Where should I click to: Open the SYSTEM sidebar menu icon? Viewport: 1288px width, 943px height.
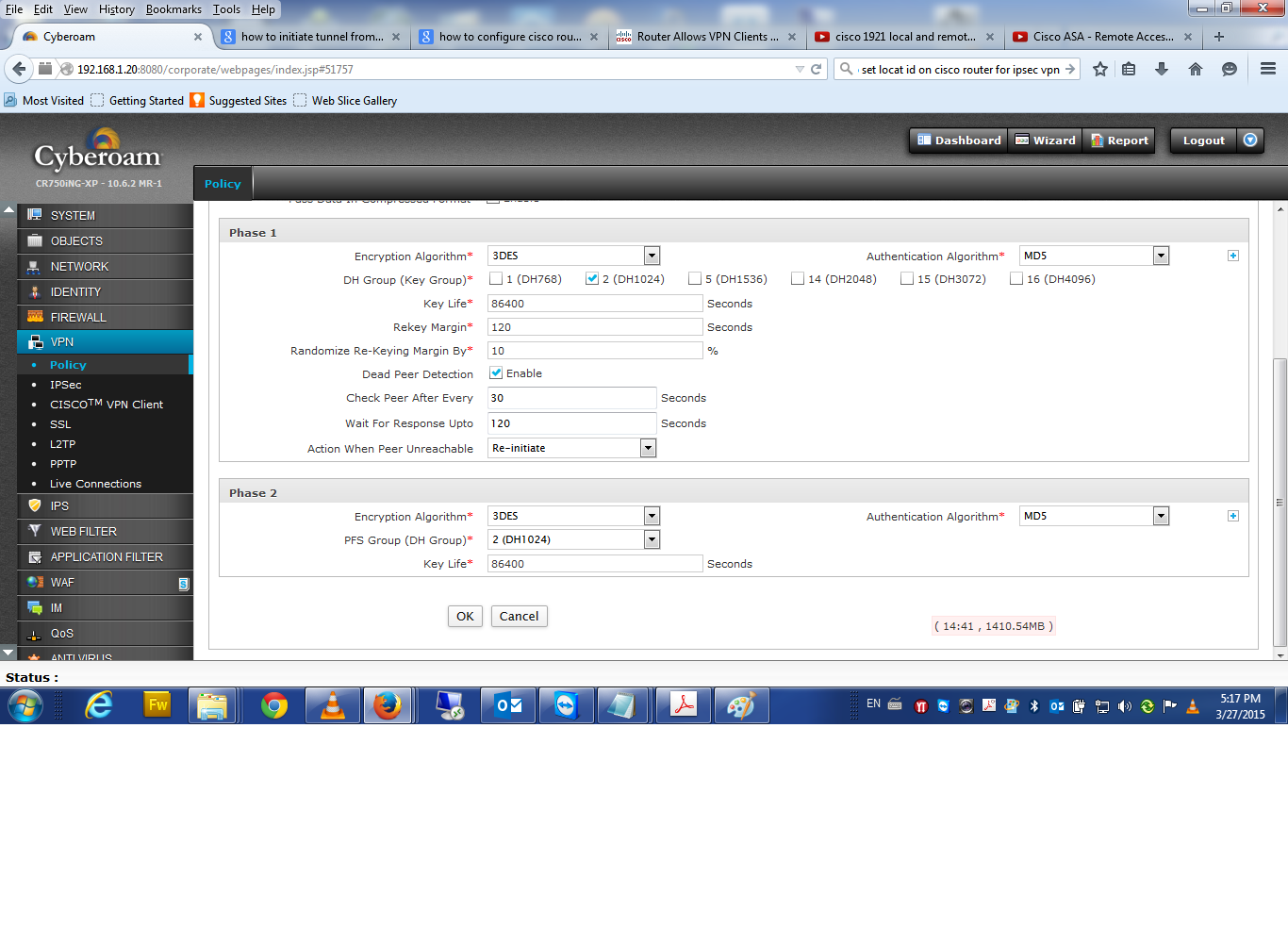point(35,215)
